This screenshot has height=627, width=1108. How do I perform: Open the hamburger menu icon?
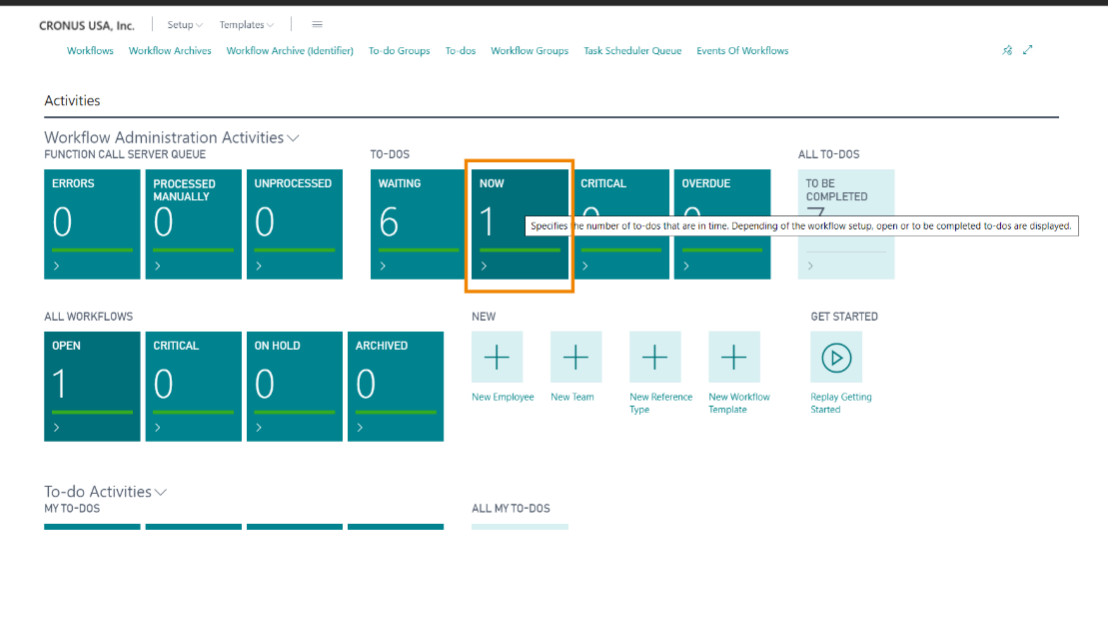[x=317, y=25]
